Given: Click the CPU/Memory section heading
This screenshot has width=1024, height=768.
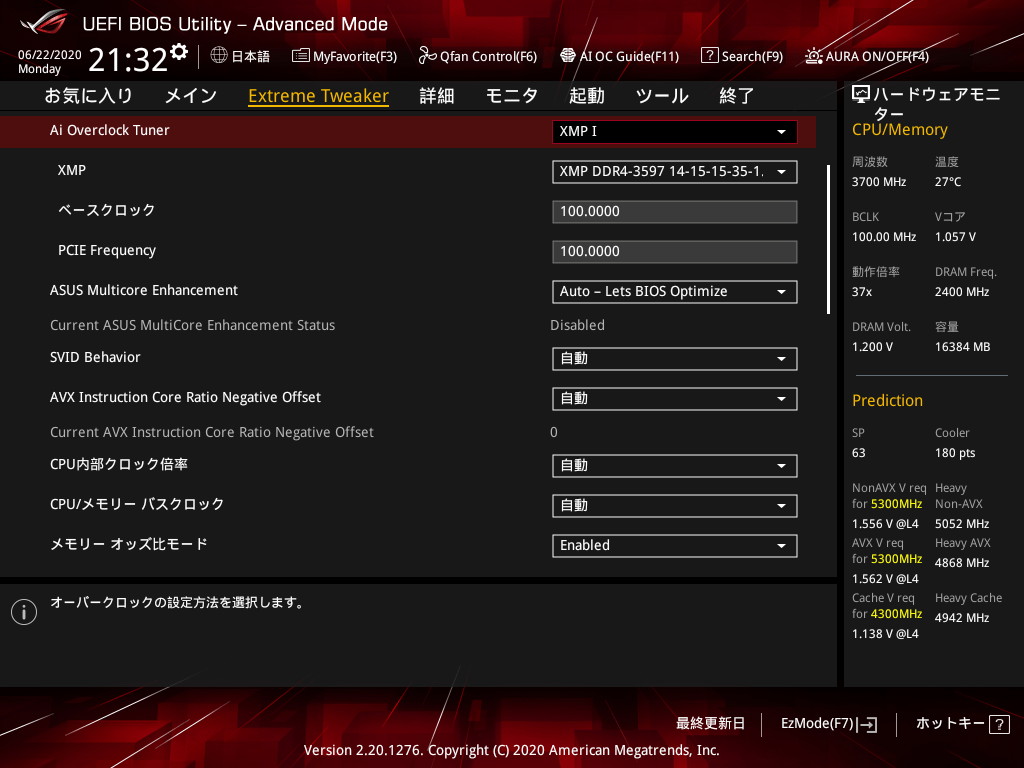Looking at the screenshot, I should (x=899, y=130).
